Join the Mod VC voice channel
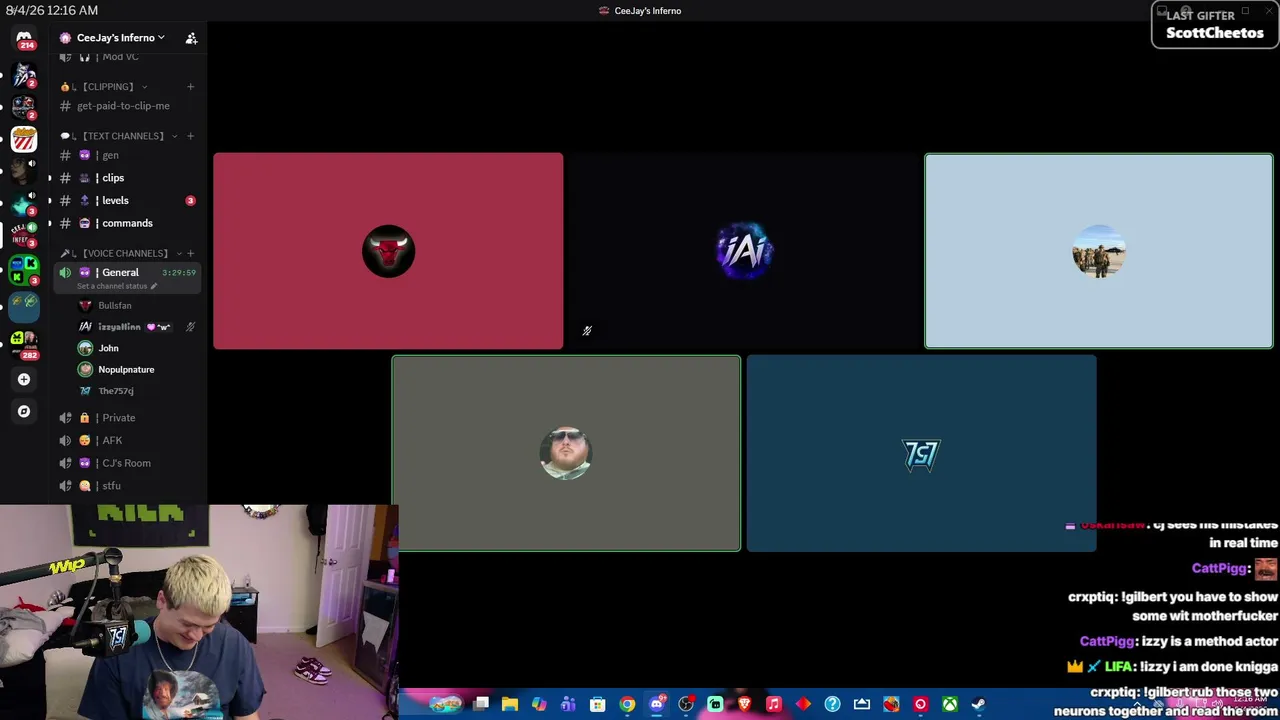The height and width of the screenshot is (720, 1280). coord(128,57)
